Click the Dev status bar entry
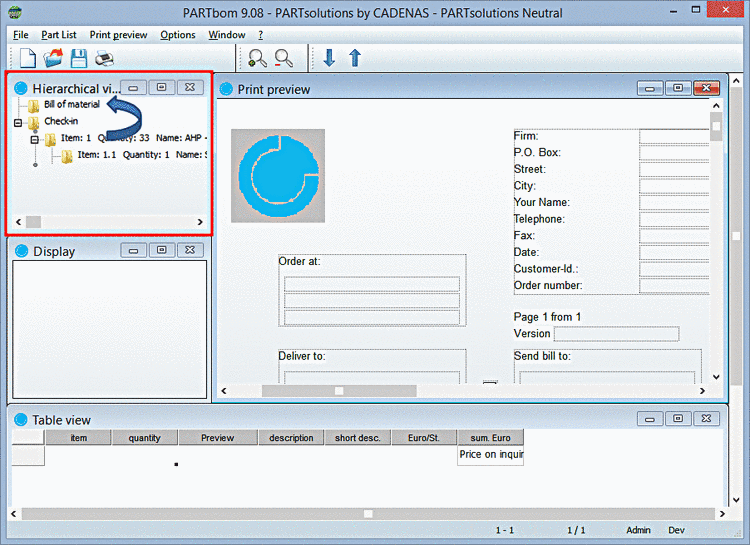 tap(676, 530)
